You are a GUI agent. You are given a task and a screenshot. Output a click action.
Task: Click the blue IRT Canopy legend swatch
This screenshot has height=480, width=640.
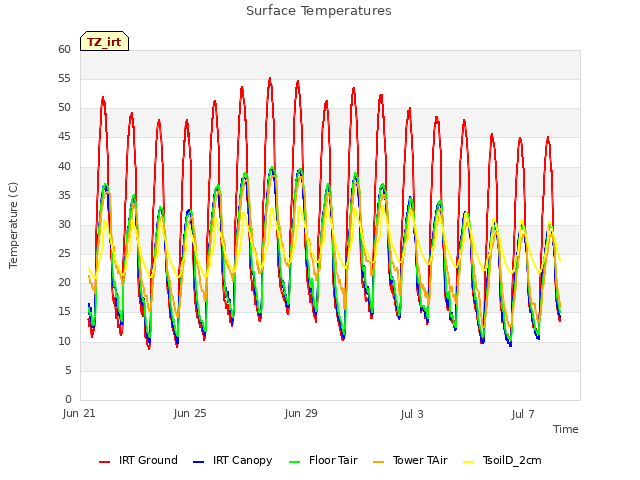click(198, 462)
